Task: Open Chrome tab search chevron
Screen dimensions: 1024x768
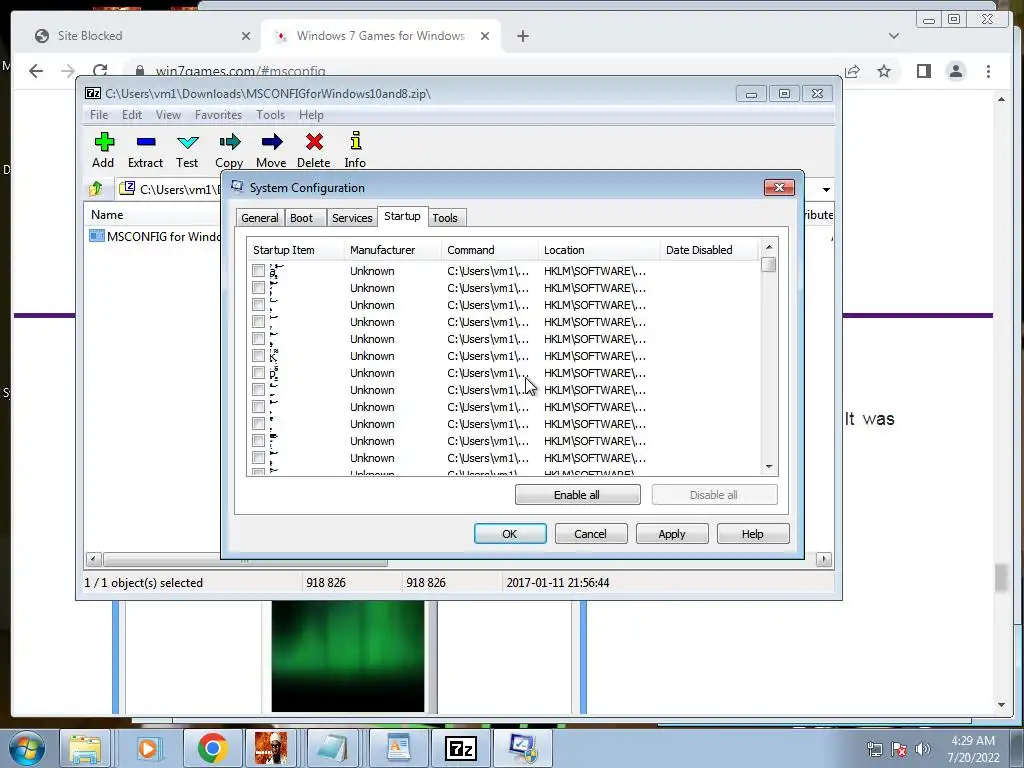Action: (x=893, y=36)
